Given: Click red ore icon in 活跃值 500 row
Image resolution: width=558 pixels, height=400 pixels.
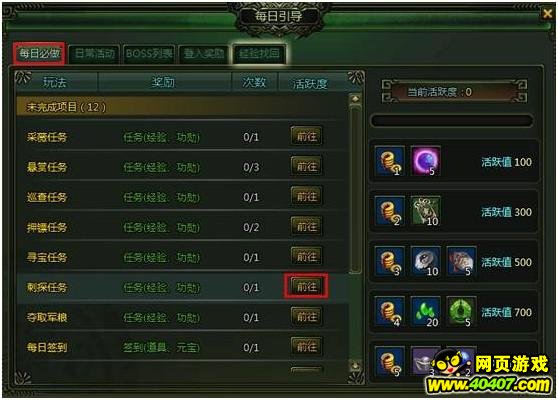Looking at the screenshot, I should tap(461, 261).
